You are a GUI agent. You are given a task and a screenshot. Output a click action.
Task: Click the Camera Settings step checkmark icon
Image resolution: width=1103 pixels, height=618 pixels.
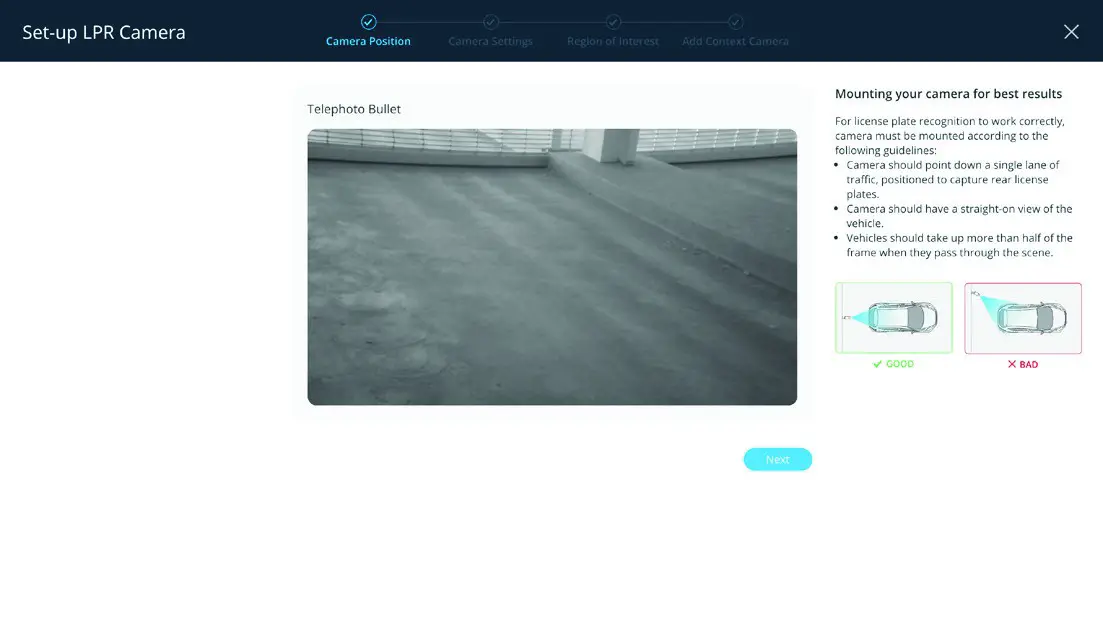tap(490, 21)
